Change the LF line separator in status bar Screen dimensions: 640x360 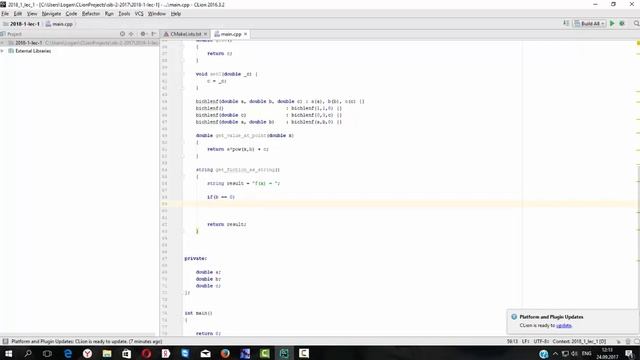pyautogui.click(x=526, y=341)
